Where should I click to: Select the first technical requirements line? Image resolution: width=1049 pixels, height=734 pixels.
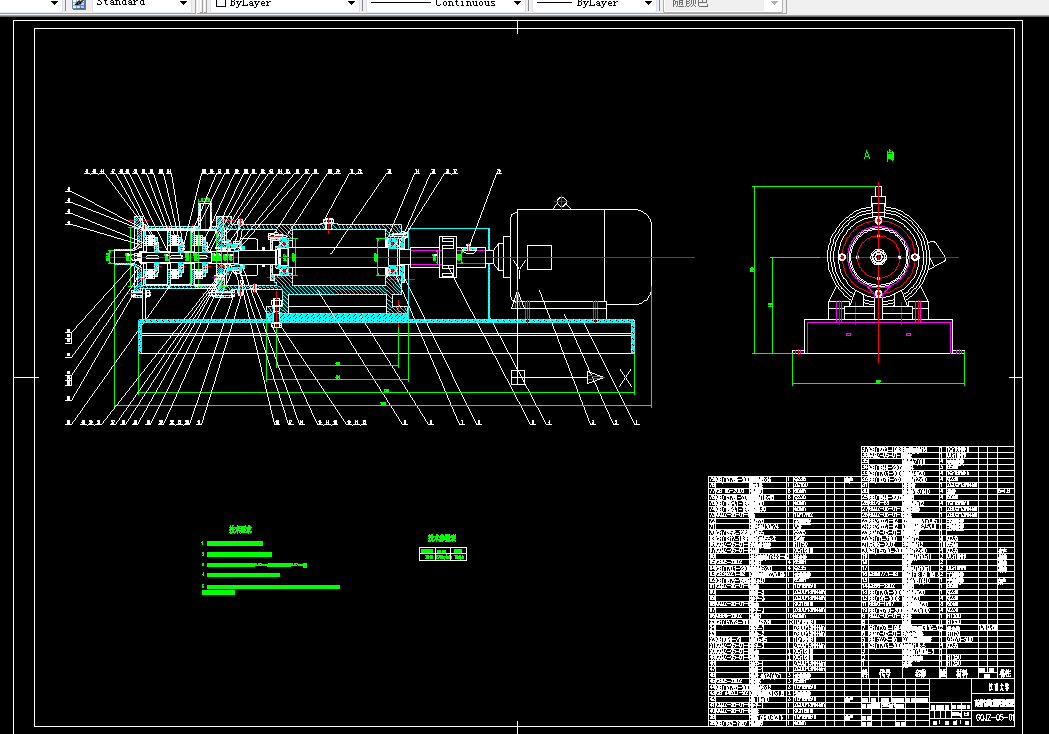tap(233, 543)
